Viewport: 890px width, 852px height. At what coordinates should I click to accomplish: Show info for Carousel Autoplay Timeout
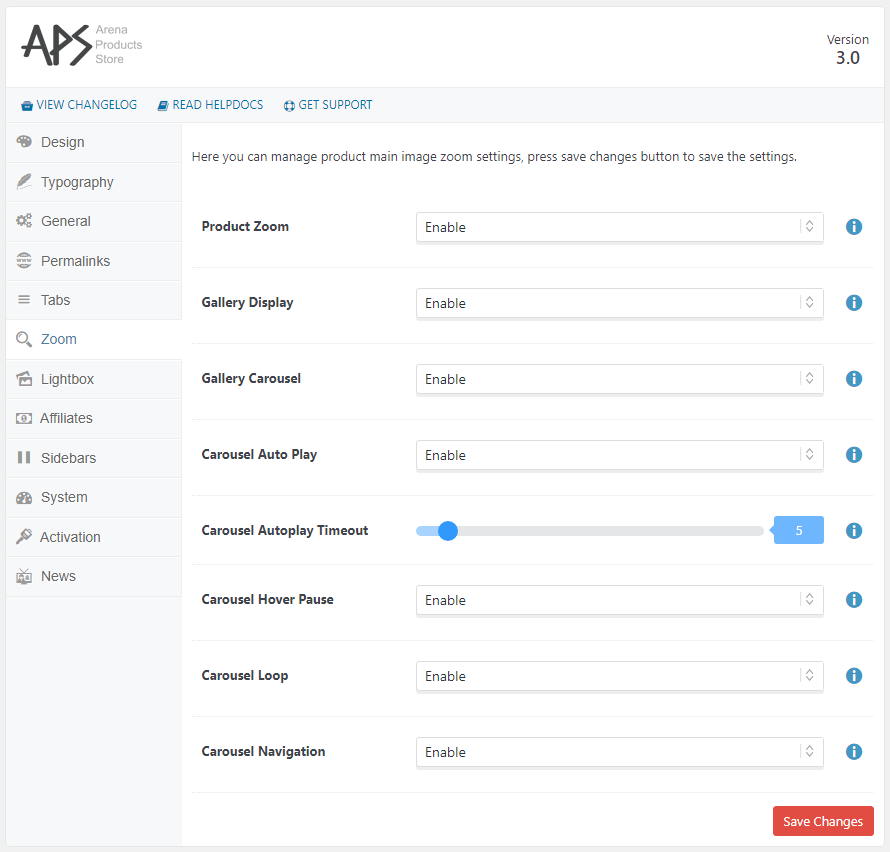click(x=854, y=531)
